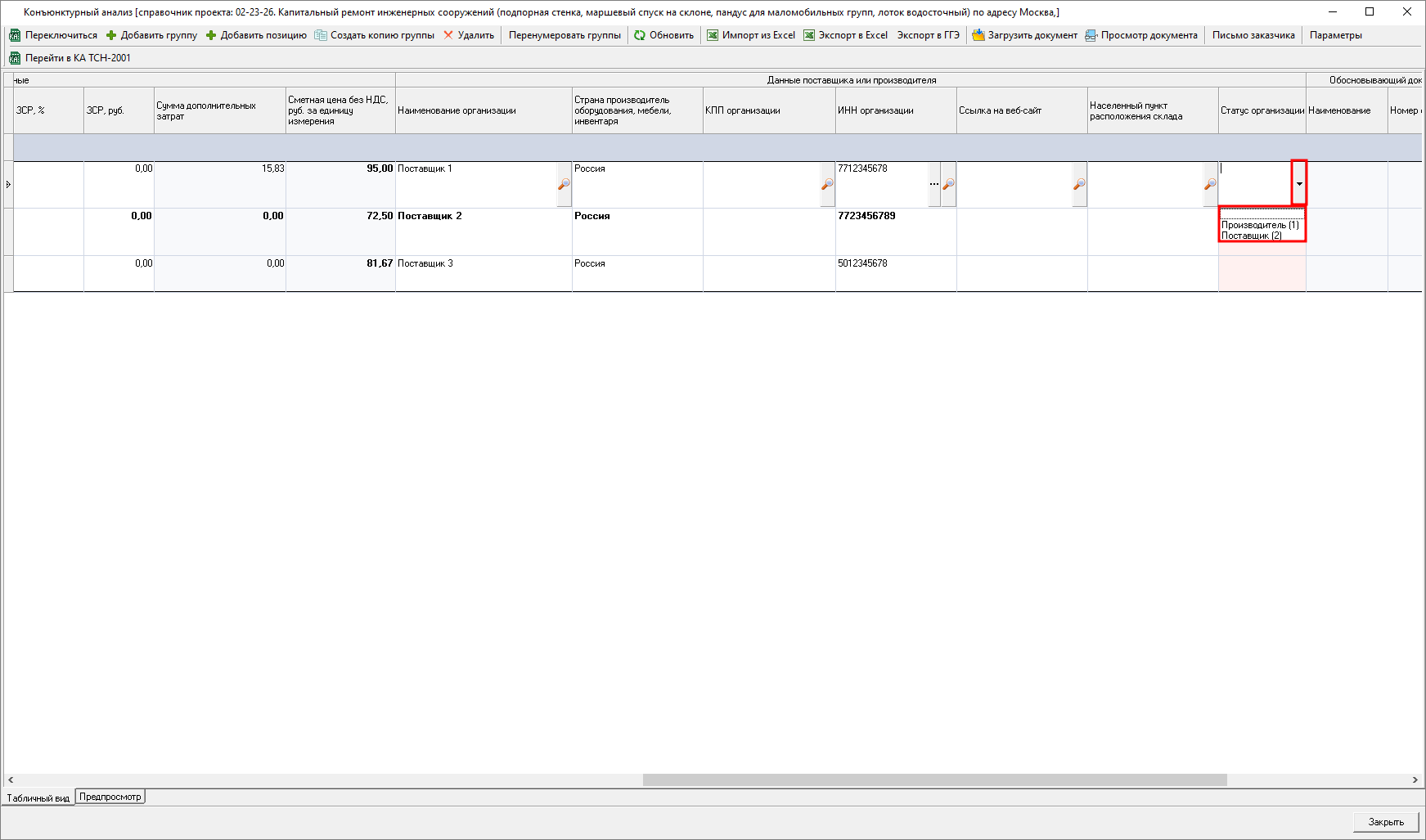Expand the Статус организации dropdown arrow
The width and height of the screenshot is (1426, 840).
(1298, 183)
